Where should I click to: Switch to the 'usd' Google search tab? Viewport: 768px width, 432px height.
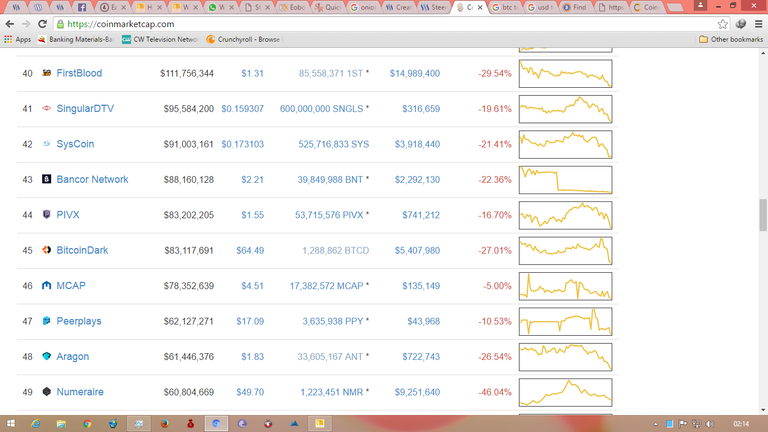[540, 7]
